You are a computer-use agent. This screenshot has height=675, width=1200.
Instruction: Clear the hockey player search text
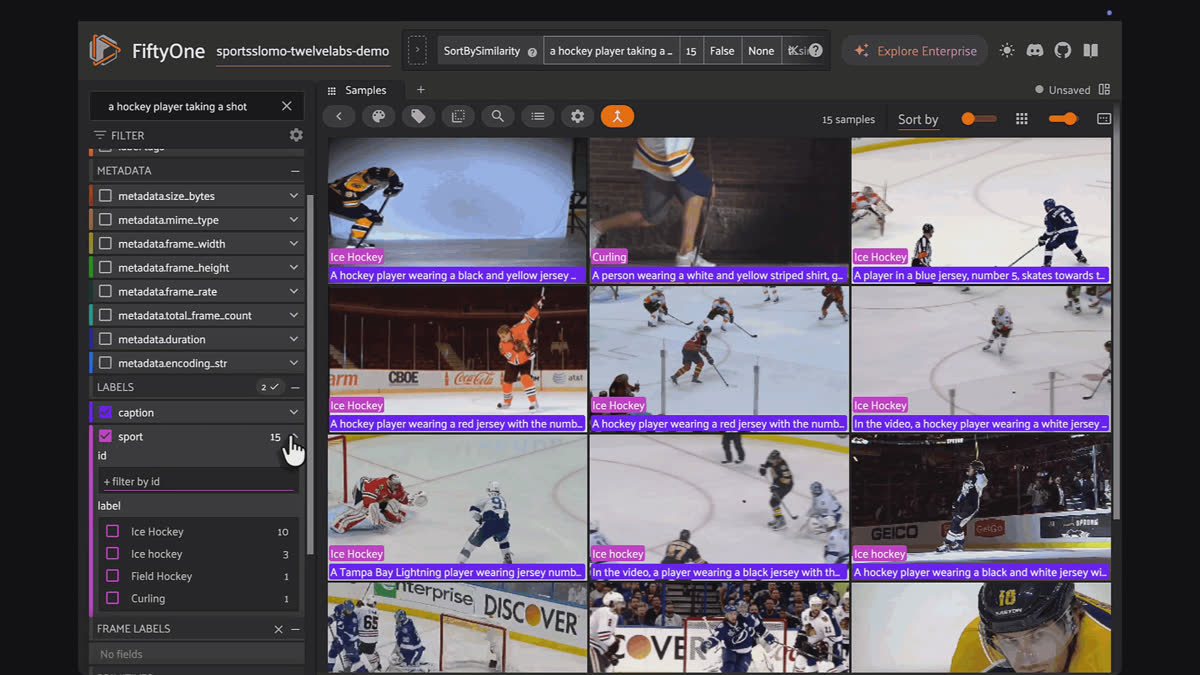(287, 106)
